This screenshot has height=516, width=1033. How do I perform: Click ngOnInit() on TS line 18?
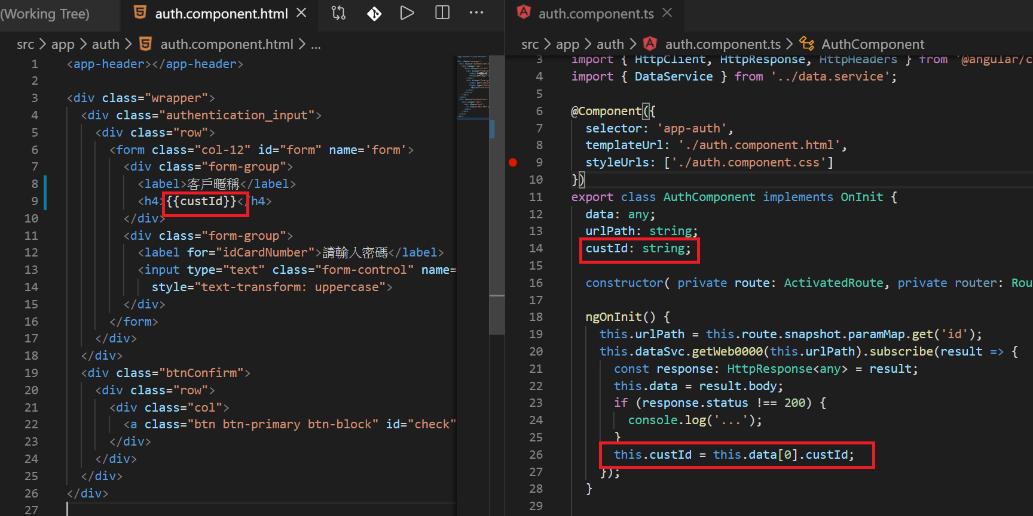coord(620,317)
